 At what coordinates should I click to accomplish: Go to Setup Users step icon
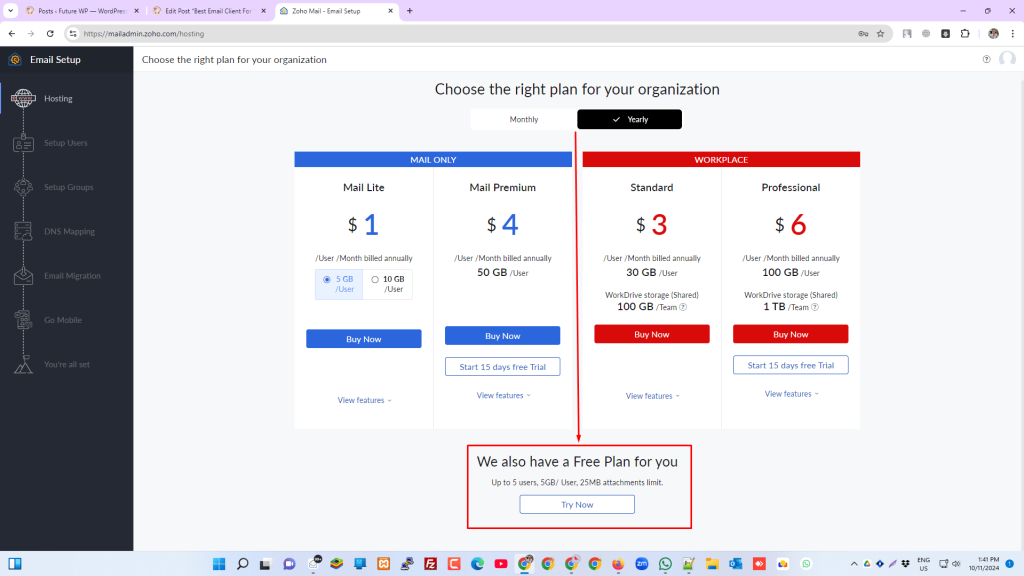tap(23, 143)
